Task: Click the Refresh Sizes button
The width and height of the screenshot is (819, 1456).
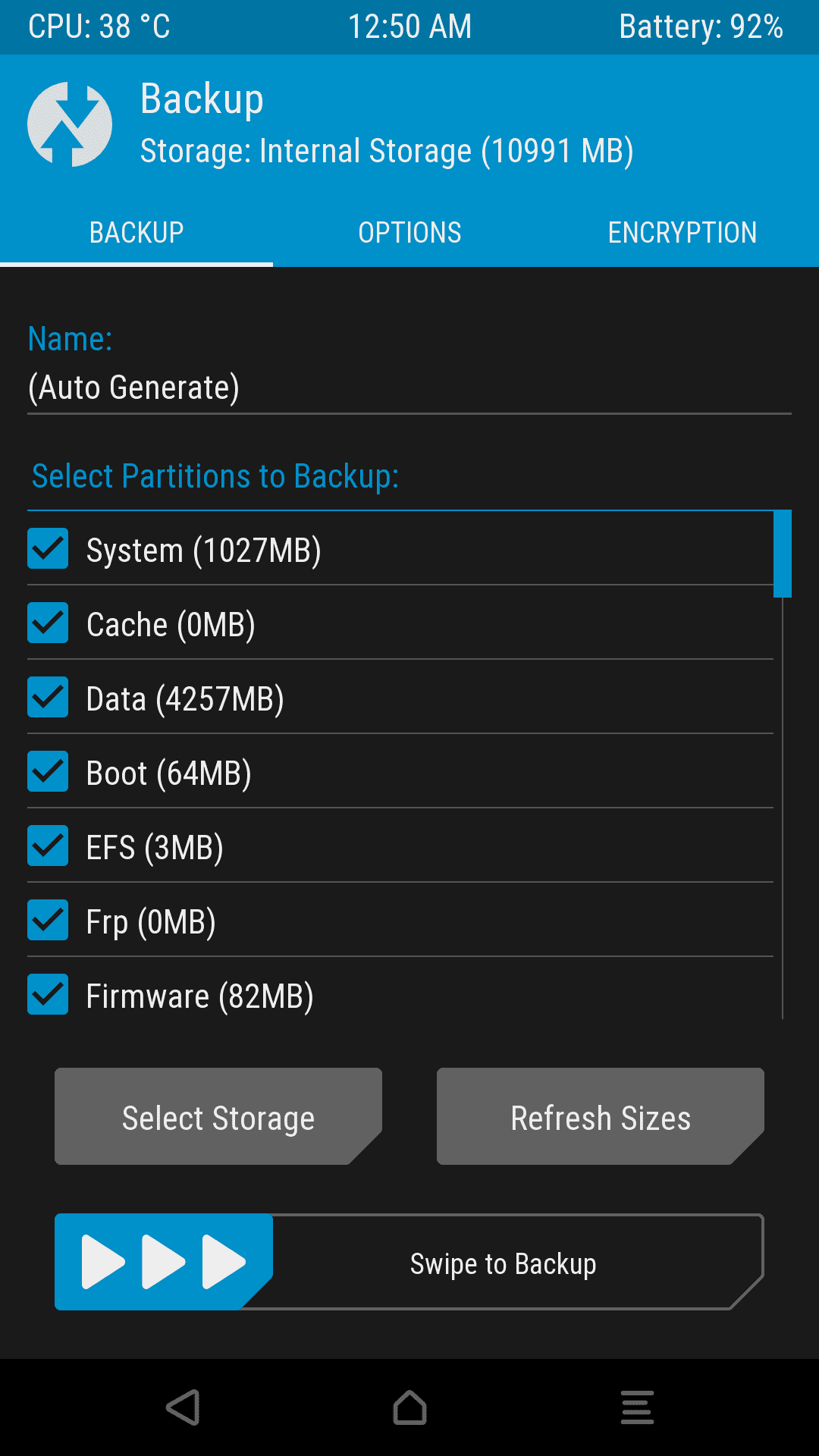Action: point(600,1116)
